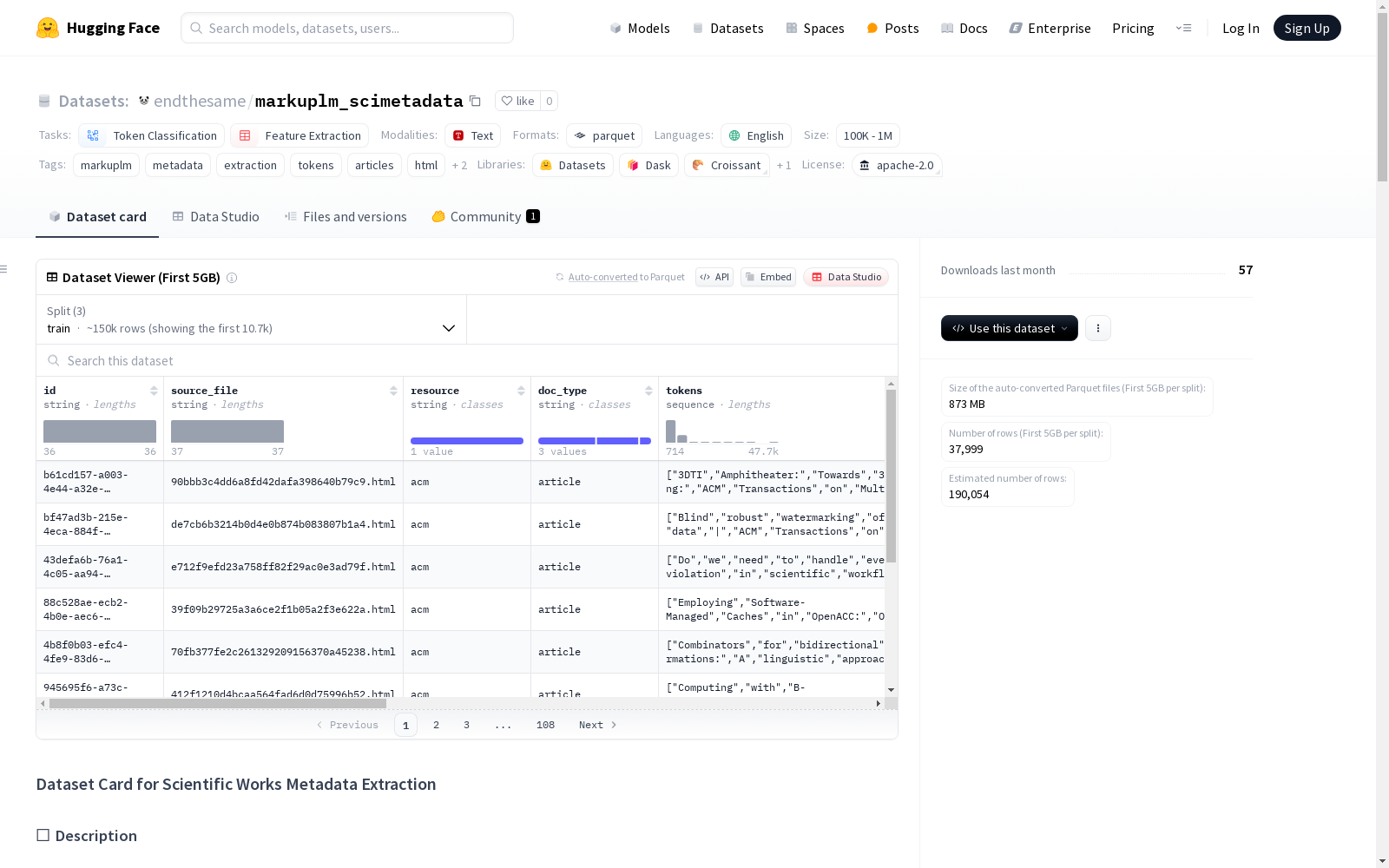Screen dimensions: 1389x868
Task: Focus the Search models, datasets, users field
Action: click(x=347, y=28)
